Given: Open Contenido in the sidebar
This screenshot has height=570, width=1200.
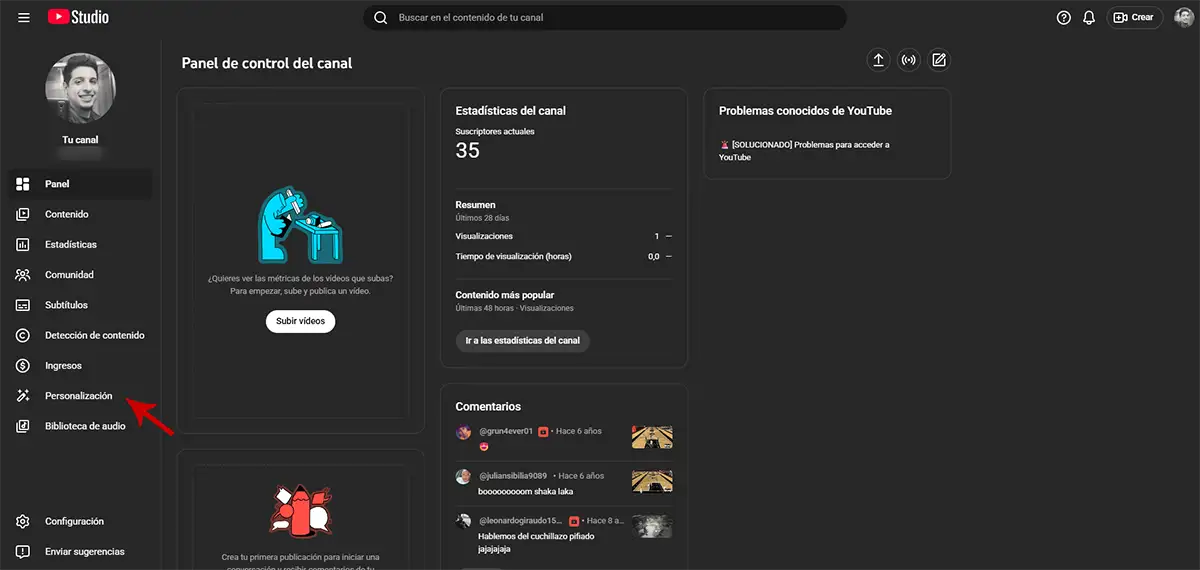Looking at the screenshot, I should coord(80,214).
